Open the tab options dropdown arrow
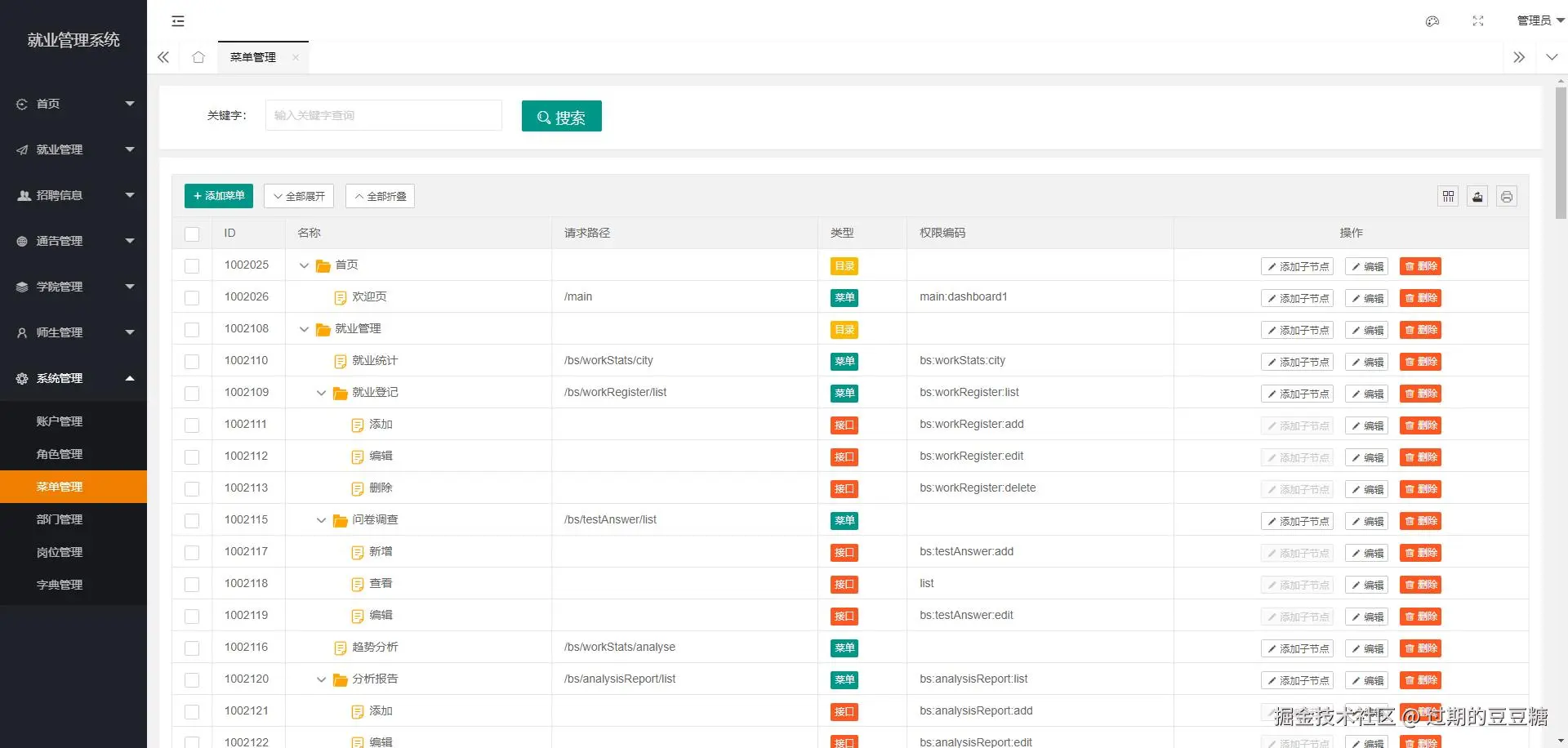1568x748 pixels. click(1552, 57)
